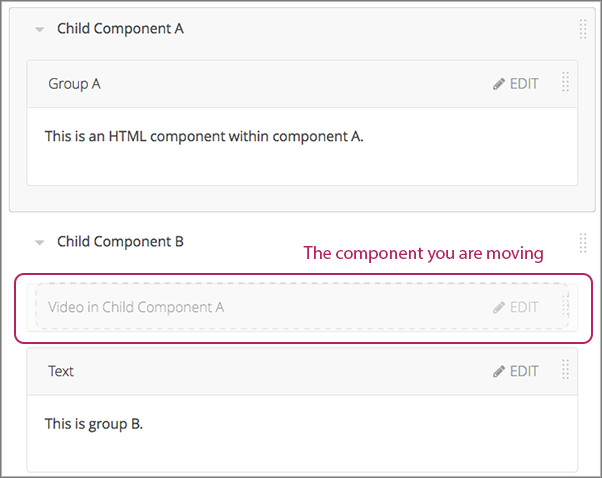Click the Text component's drag handle

click(x=565, y=370)
